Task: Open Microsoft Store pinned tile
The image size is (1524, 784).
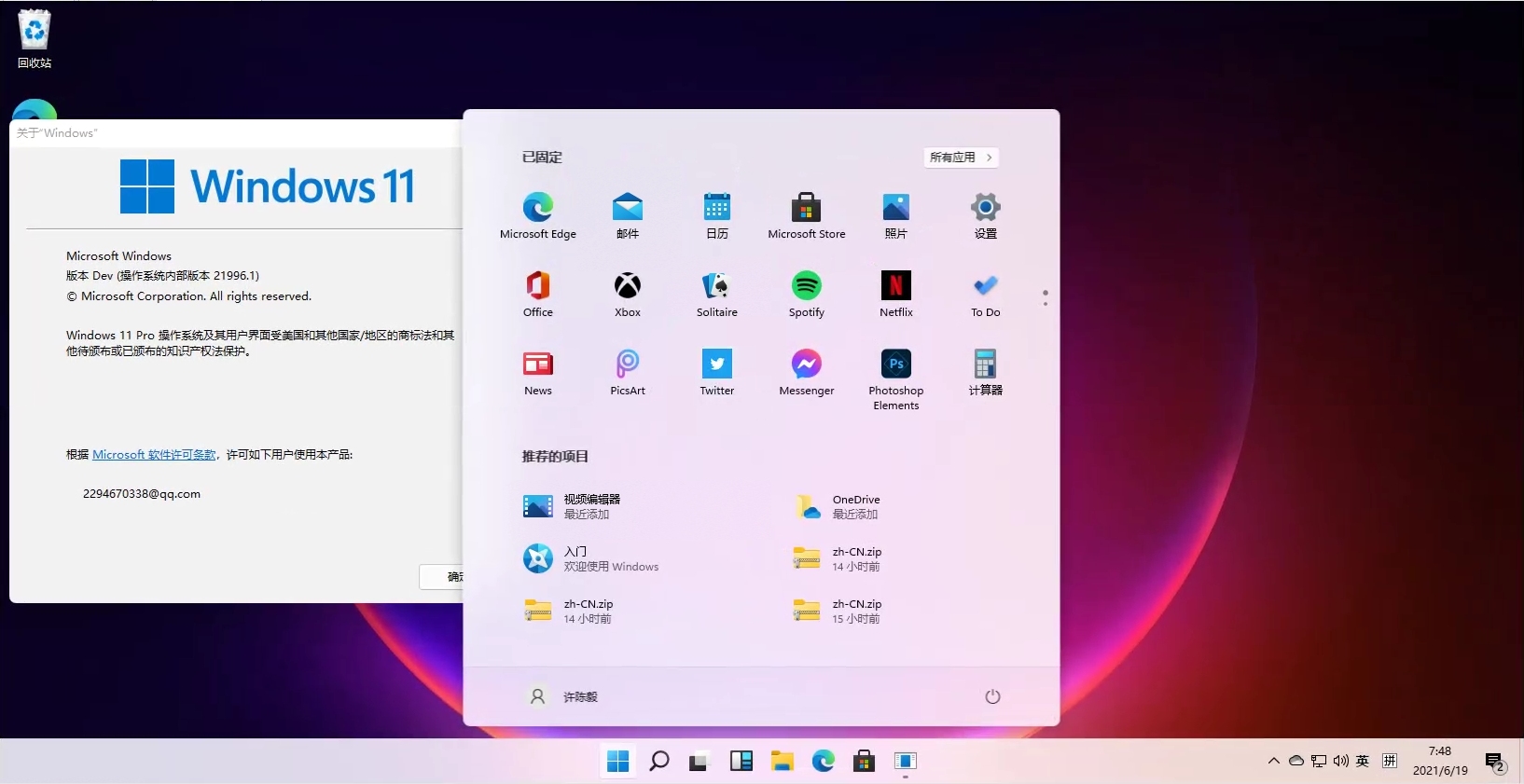Action: pos(806,215)
